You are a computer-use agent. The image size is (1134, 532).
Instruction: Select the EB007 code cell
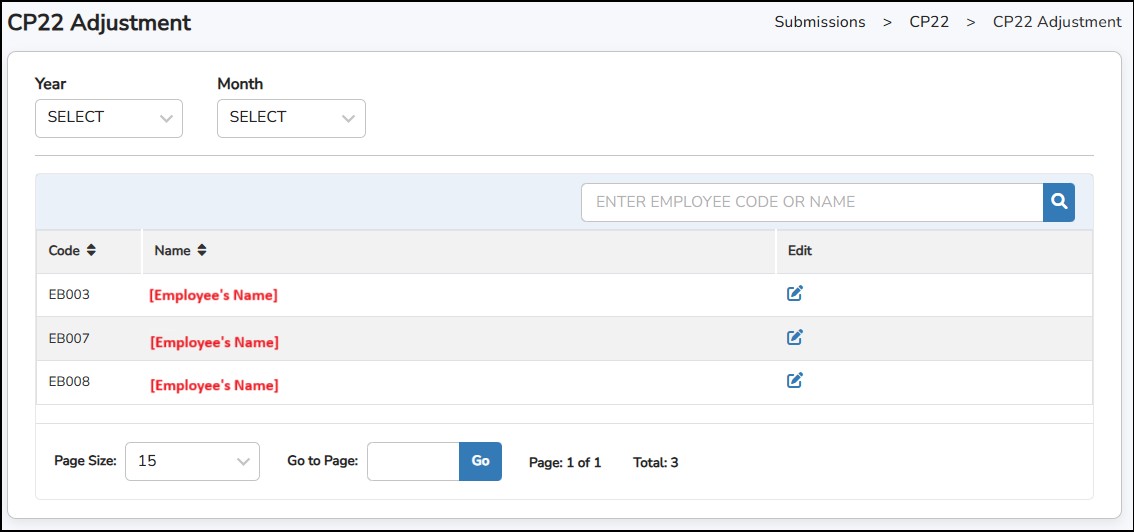pos(69,338)
